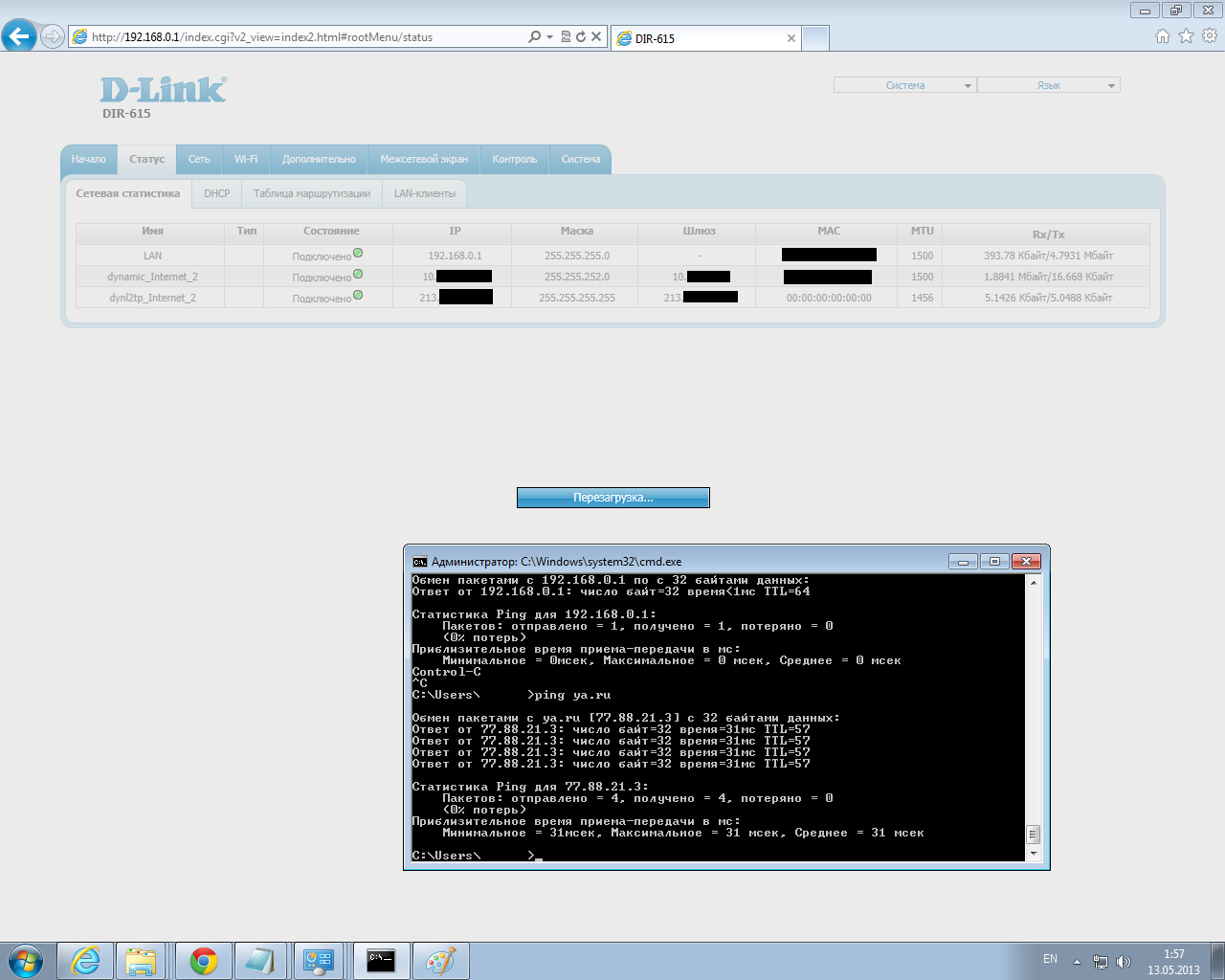Click the browser back arrow button

(19, 36)
